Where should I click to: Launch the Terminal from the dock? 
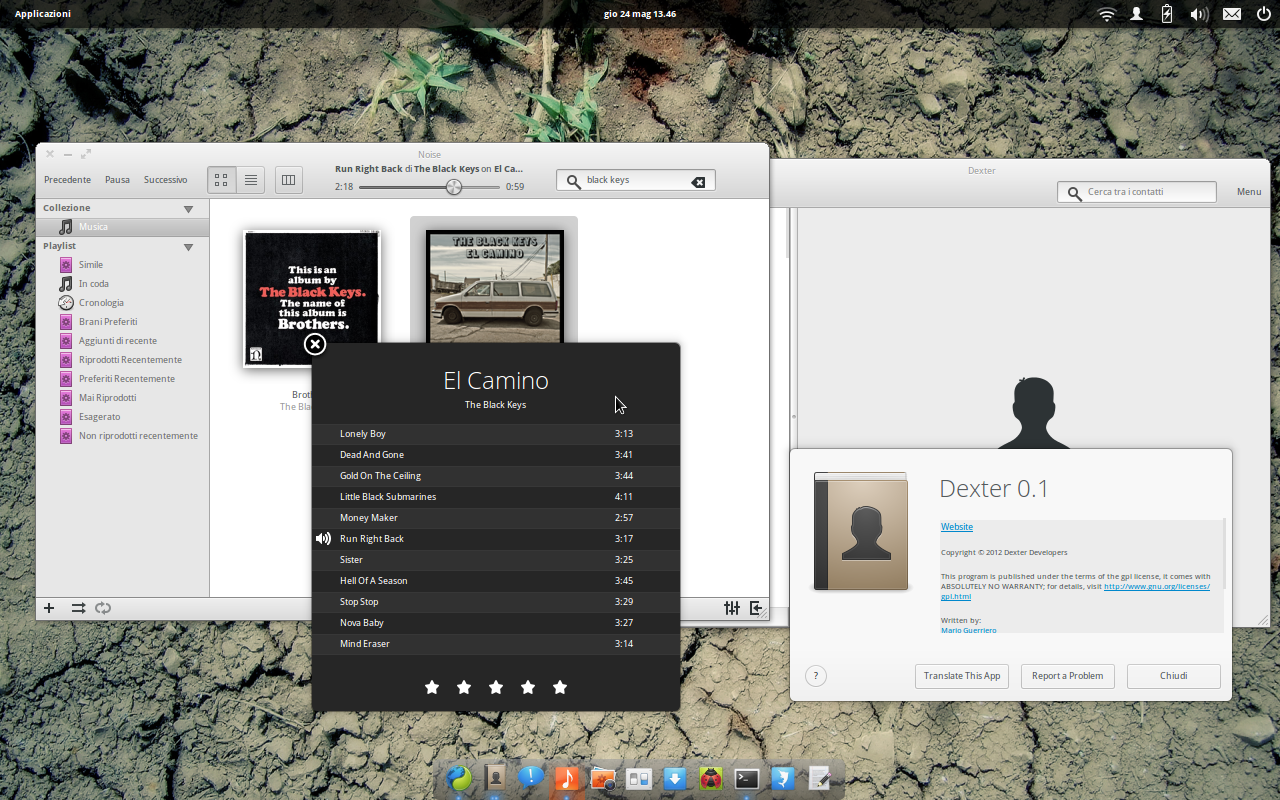(747, 778)
